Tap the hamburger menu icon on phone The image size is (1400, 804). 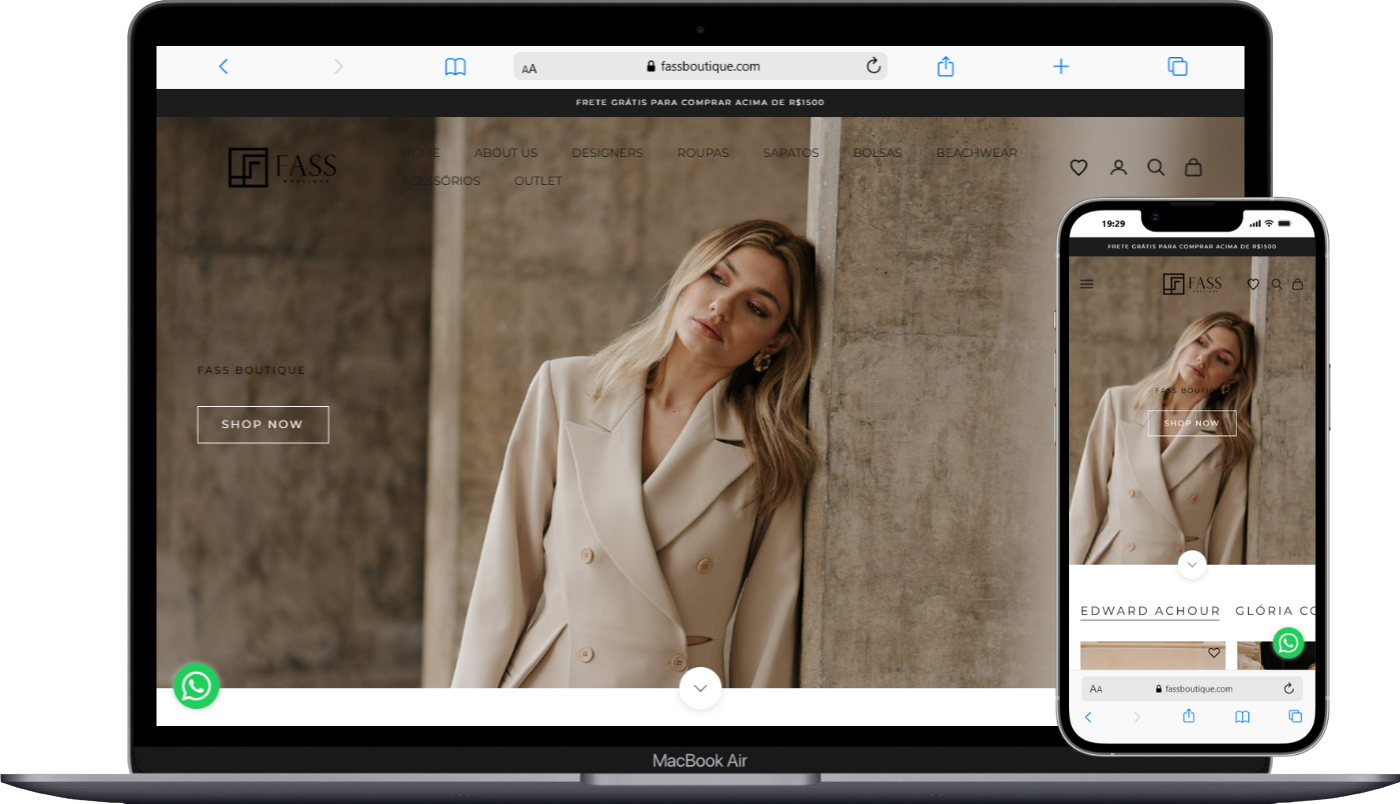tap(1087, 284)
